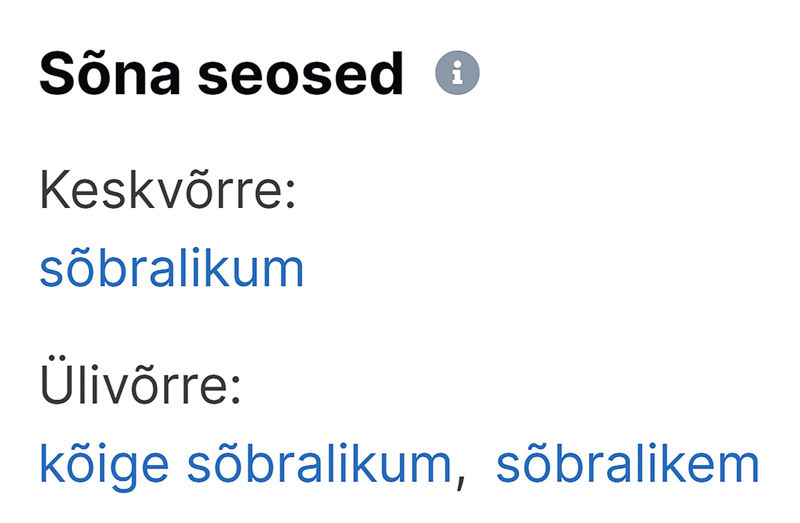Screen dimensions: 800x523
Task: Click the info icon beside Sõna seosed
Action: (457, 73)
